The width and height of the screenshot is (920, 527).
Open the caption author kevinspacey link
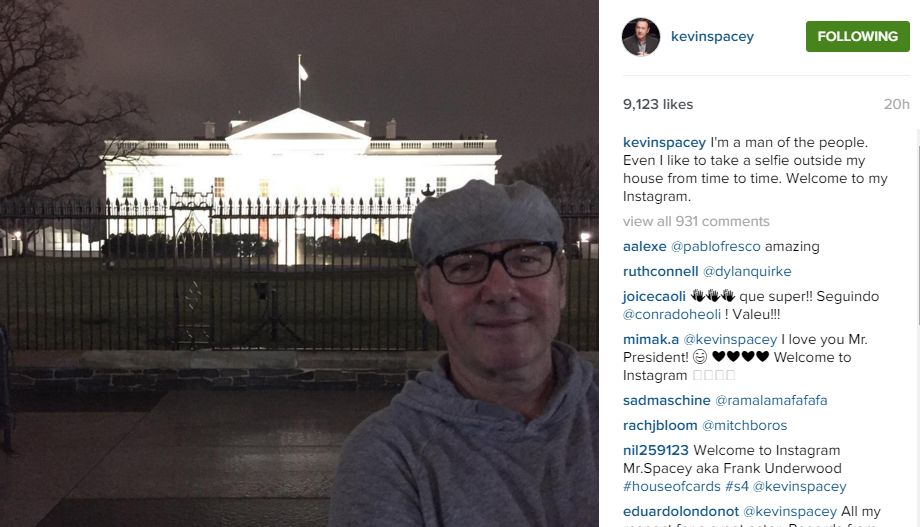tap(664, 143)
